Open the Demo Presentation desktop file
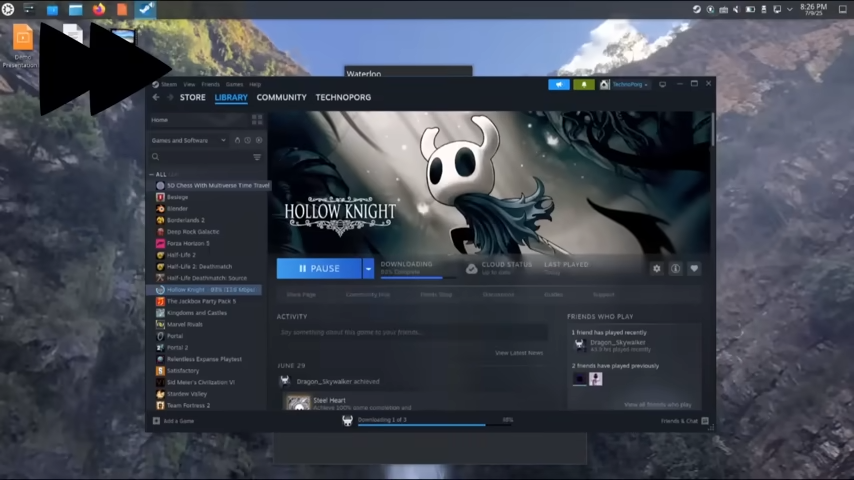The image size is (854, 480). [x=22, y=46]
